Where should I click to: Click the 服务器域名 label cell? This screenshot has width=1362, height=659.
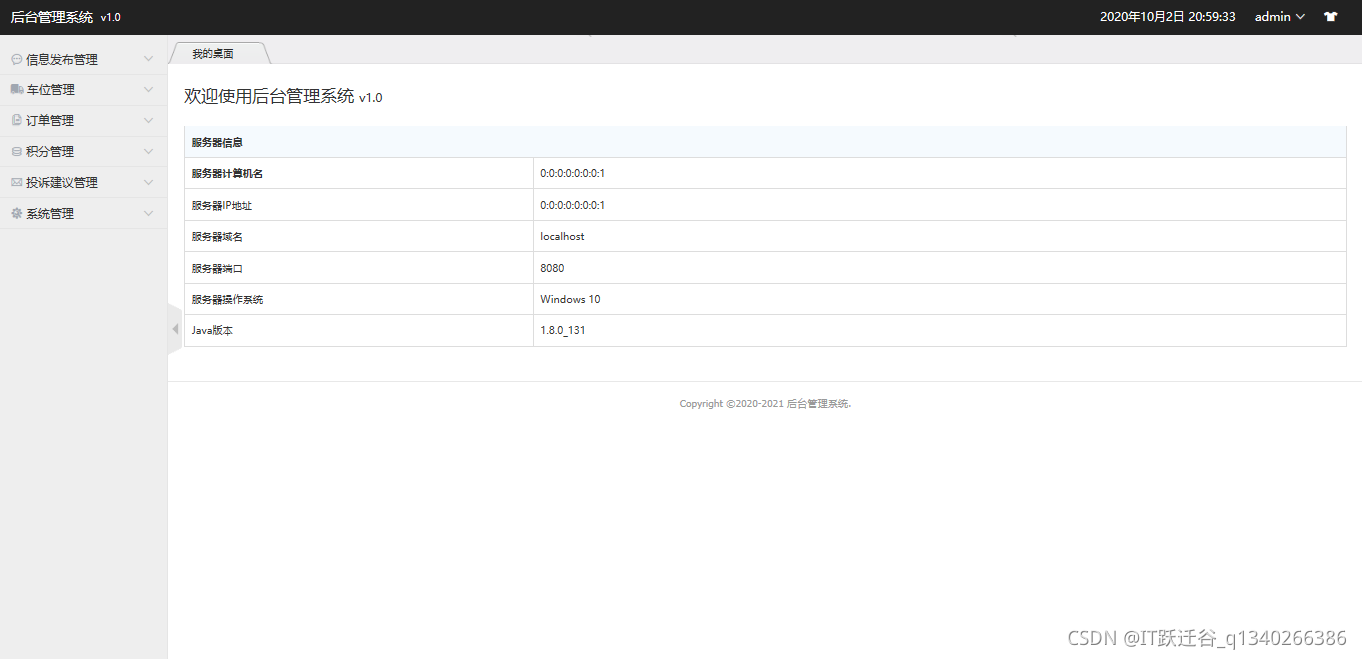(359, 236)
